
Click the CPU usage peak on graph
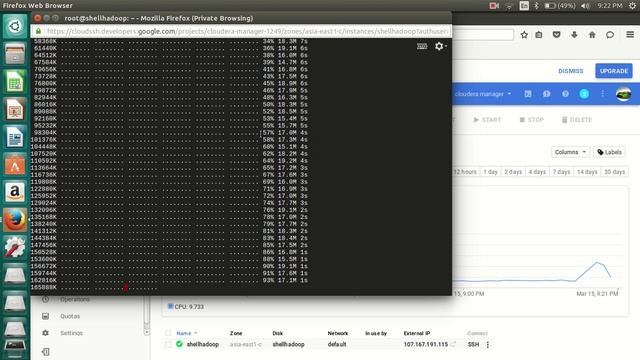[x=598, y=263]
